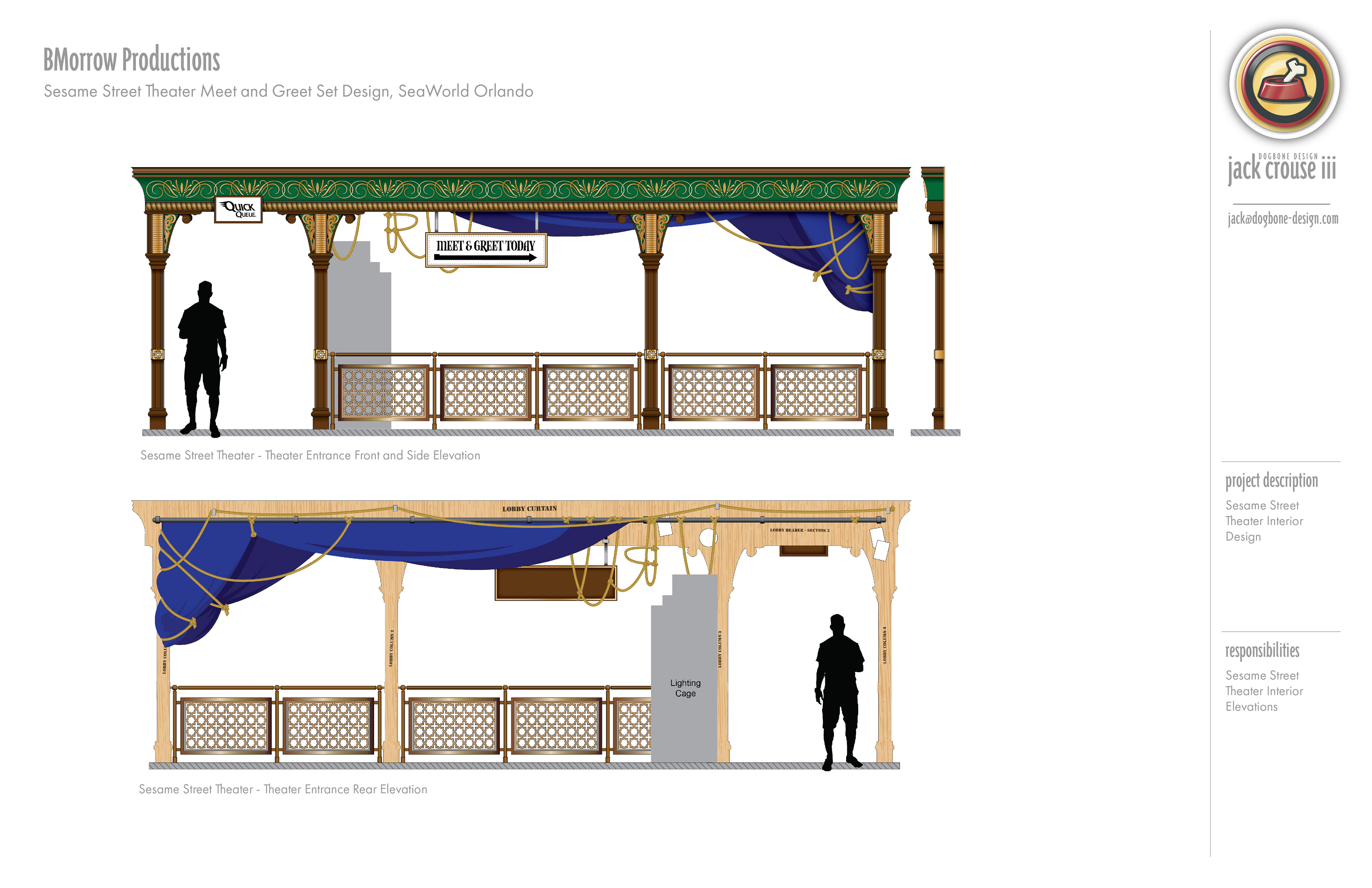
Task: Click the Sesame Street Theater Meet and Greet subtitle
Action: tap(288, 91)
